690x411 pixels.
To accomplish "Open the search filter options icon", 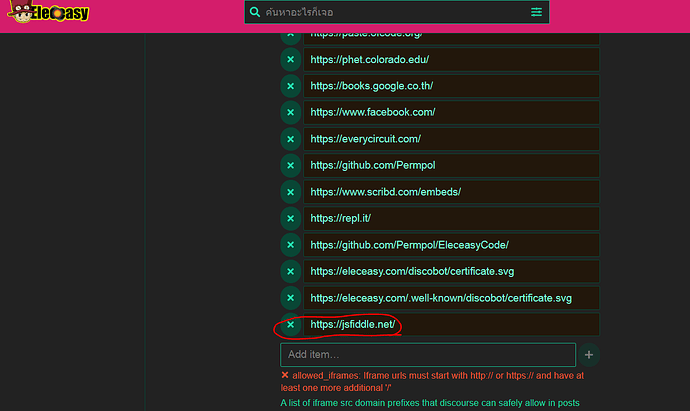I will pyautogui.click(x=536, y=12).
